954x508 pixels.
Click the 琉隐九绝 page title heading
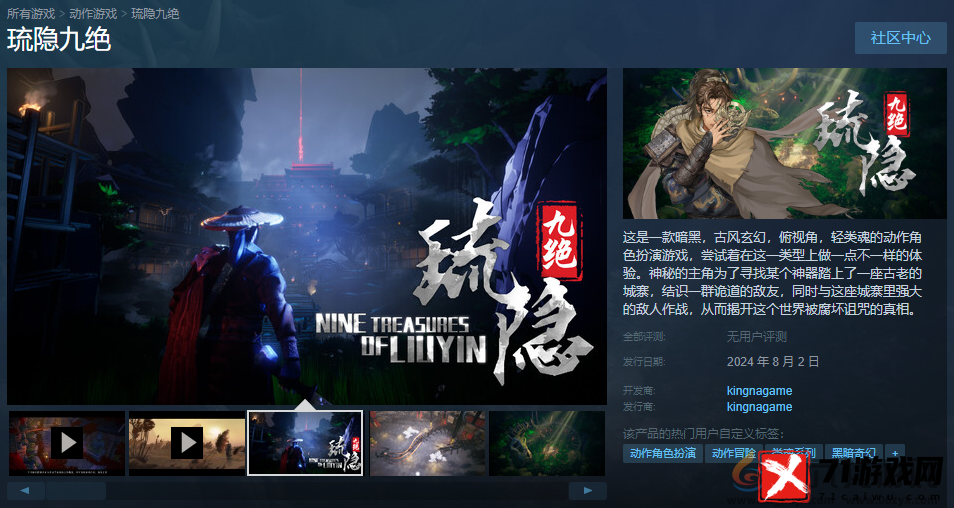pos(59,40)
